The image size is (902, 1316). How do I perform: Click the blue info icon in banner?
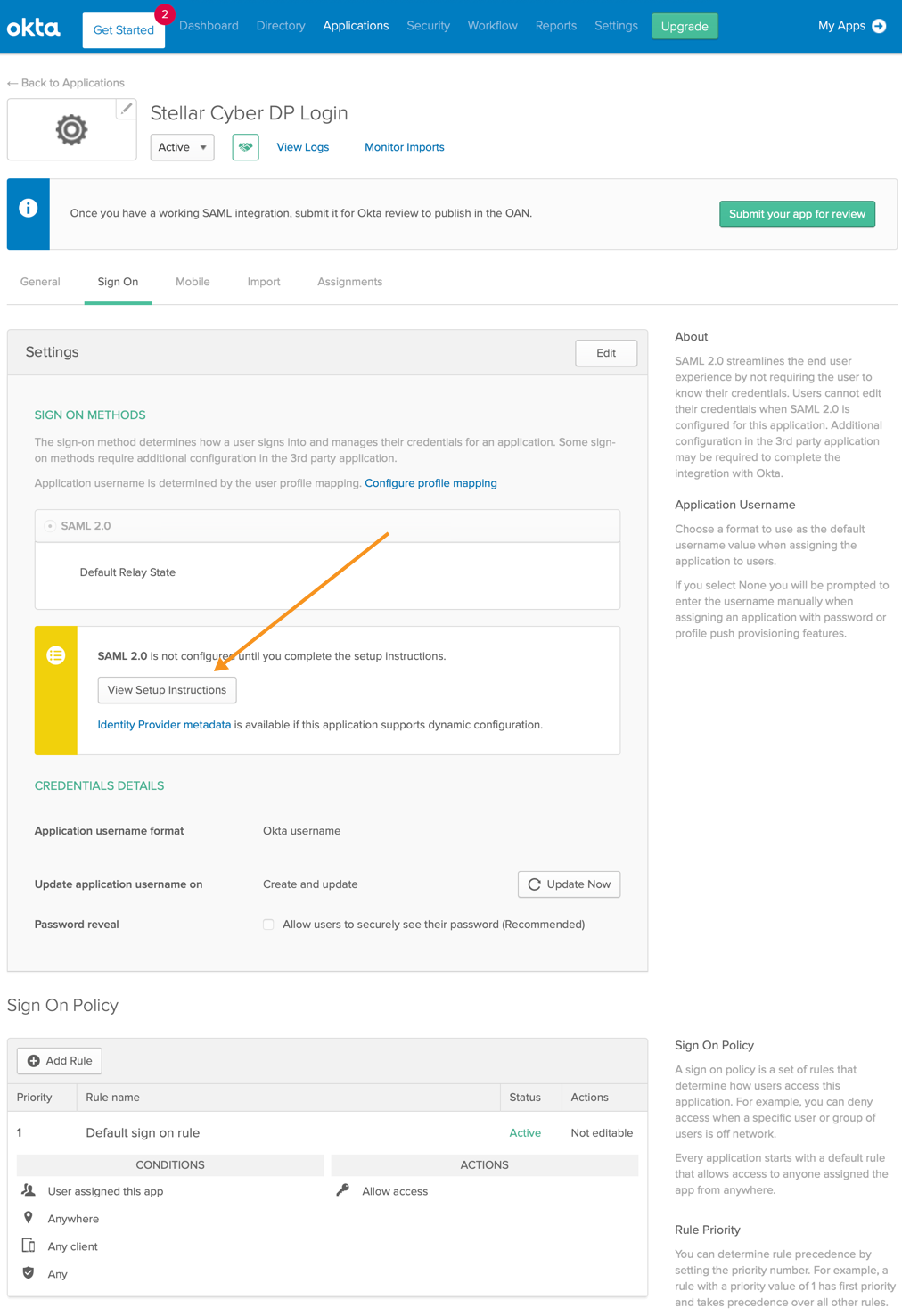(29, 209)
